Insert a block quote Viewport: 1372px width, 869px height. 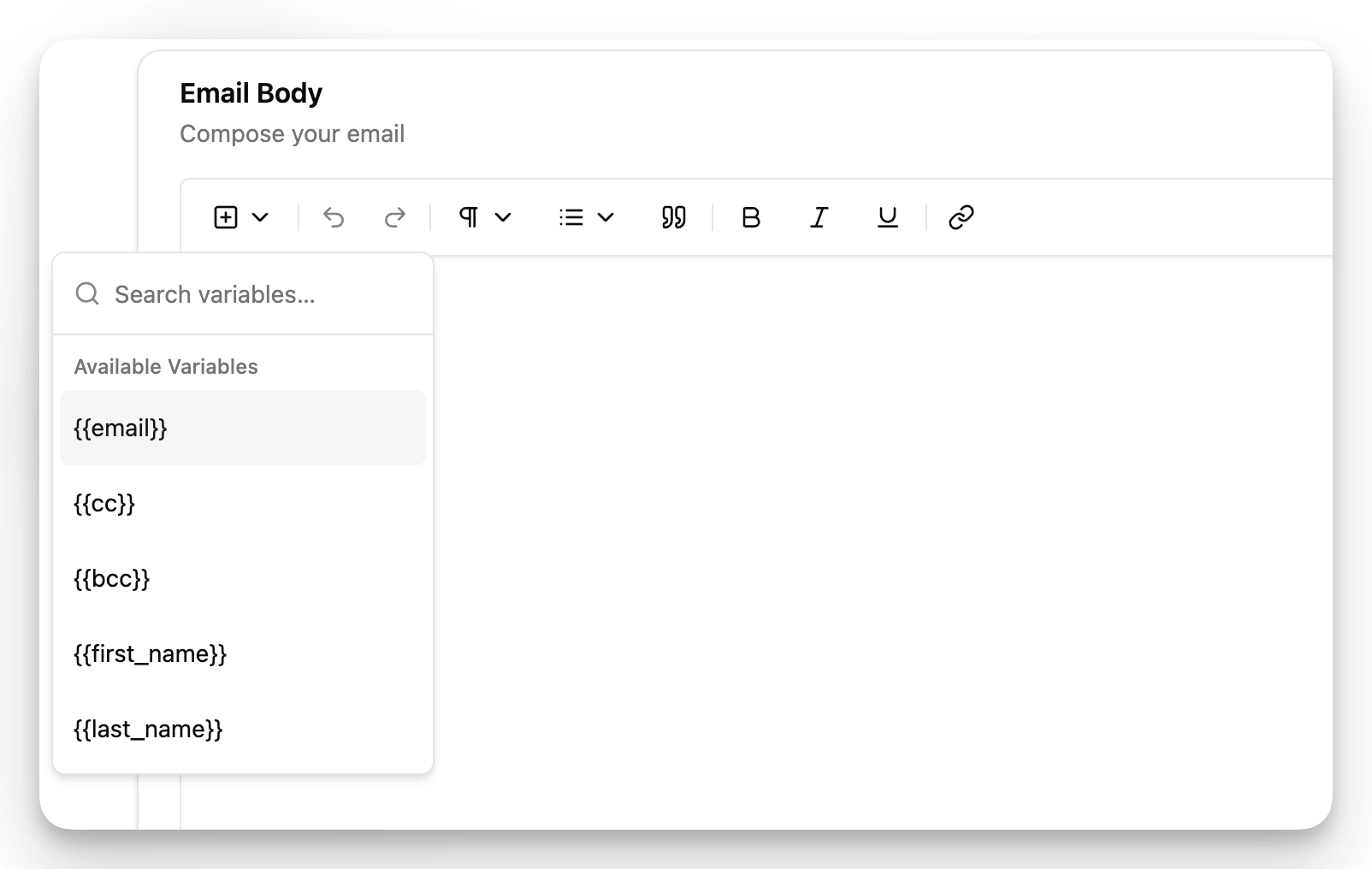coord(674,217)
